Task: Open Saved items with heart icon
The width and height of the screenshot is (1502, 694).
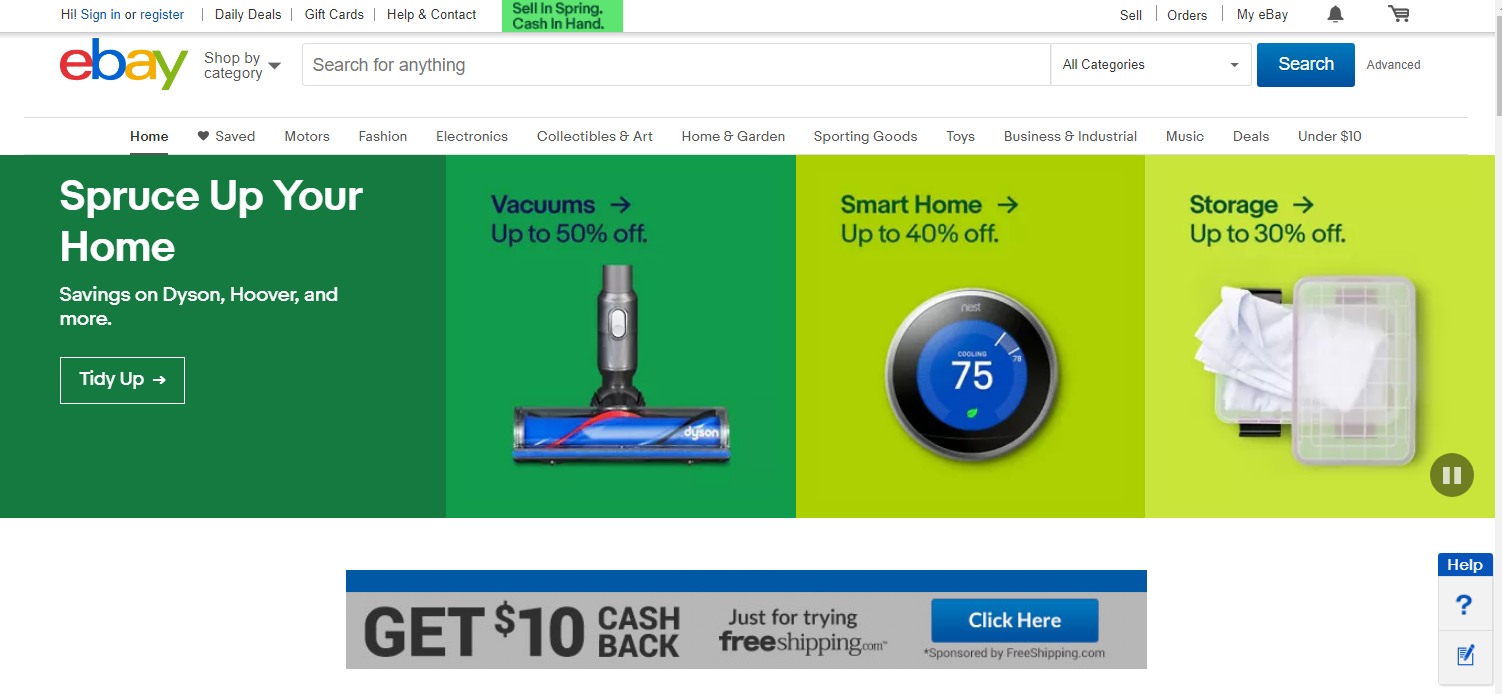Action: [226, 136]
